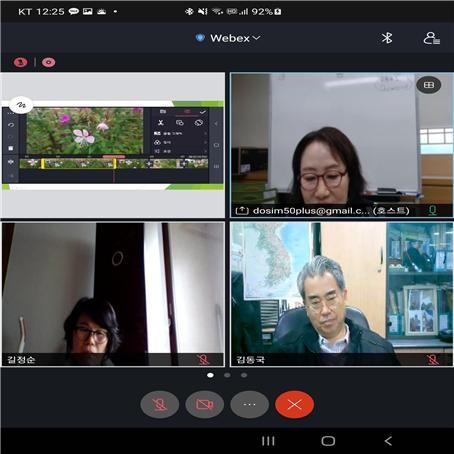Viewport: 454px width, 454px height.
Task: Select the dosim50plus host video tile
Action: click(x=342, y=145)
